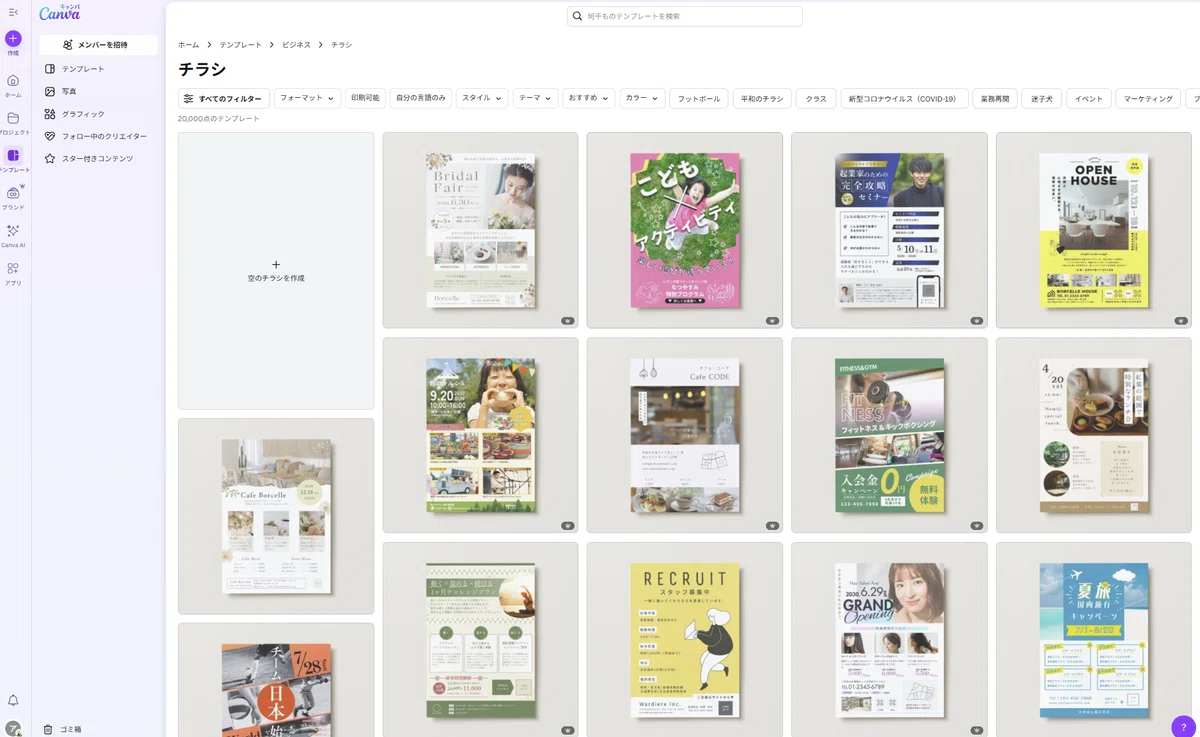Viewport: 1200px width, 737px height.
Task: Open the Cafe Borcelle flyer template
Action: [x=276, y=516]
